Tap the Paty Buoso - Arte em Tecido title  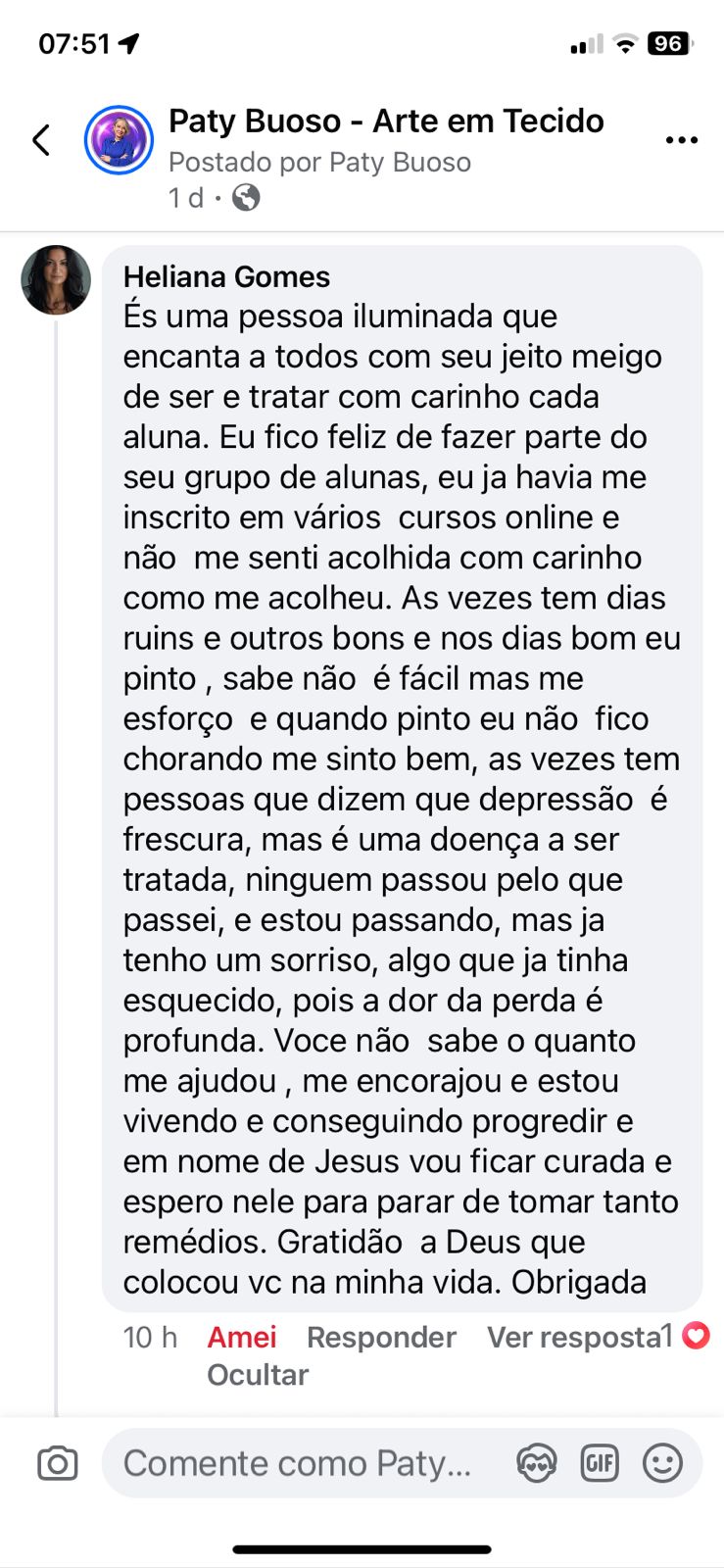pyautogui.click(x=386, y=121)
